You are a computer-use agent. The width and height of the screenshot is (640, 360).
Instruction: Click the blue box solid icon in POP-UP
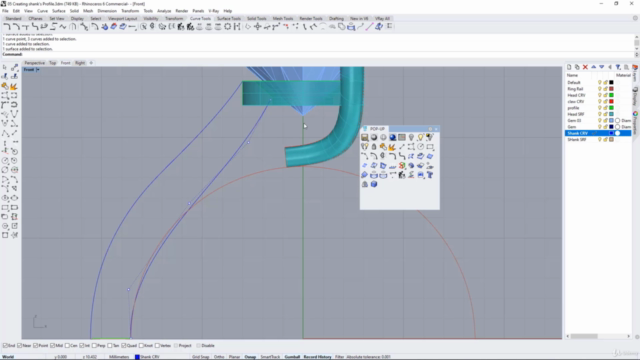tap(373, 184)
